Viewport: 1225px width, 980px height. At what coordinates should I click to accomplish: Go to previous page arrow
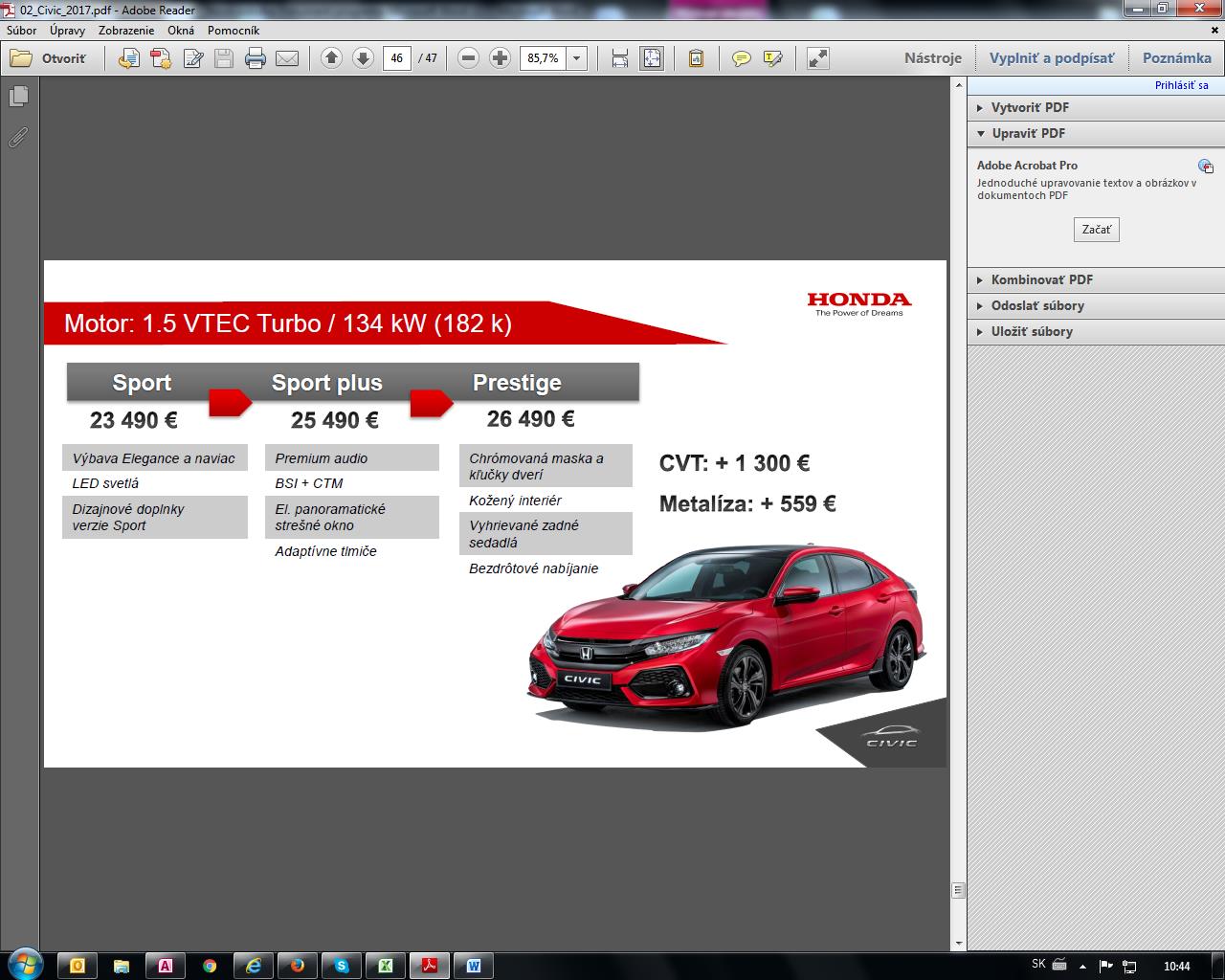pos(331,58)
